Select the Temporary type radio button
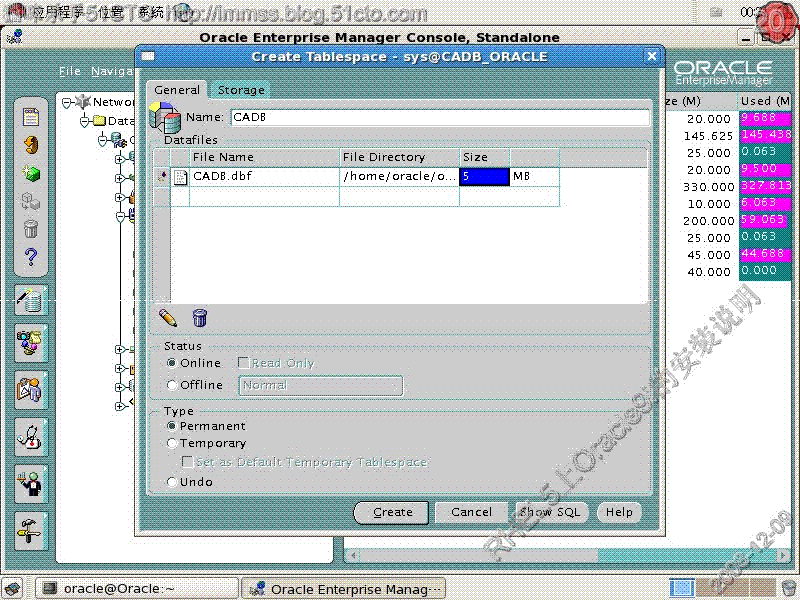 coord(172,443)
